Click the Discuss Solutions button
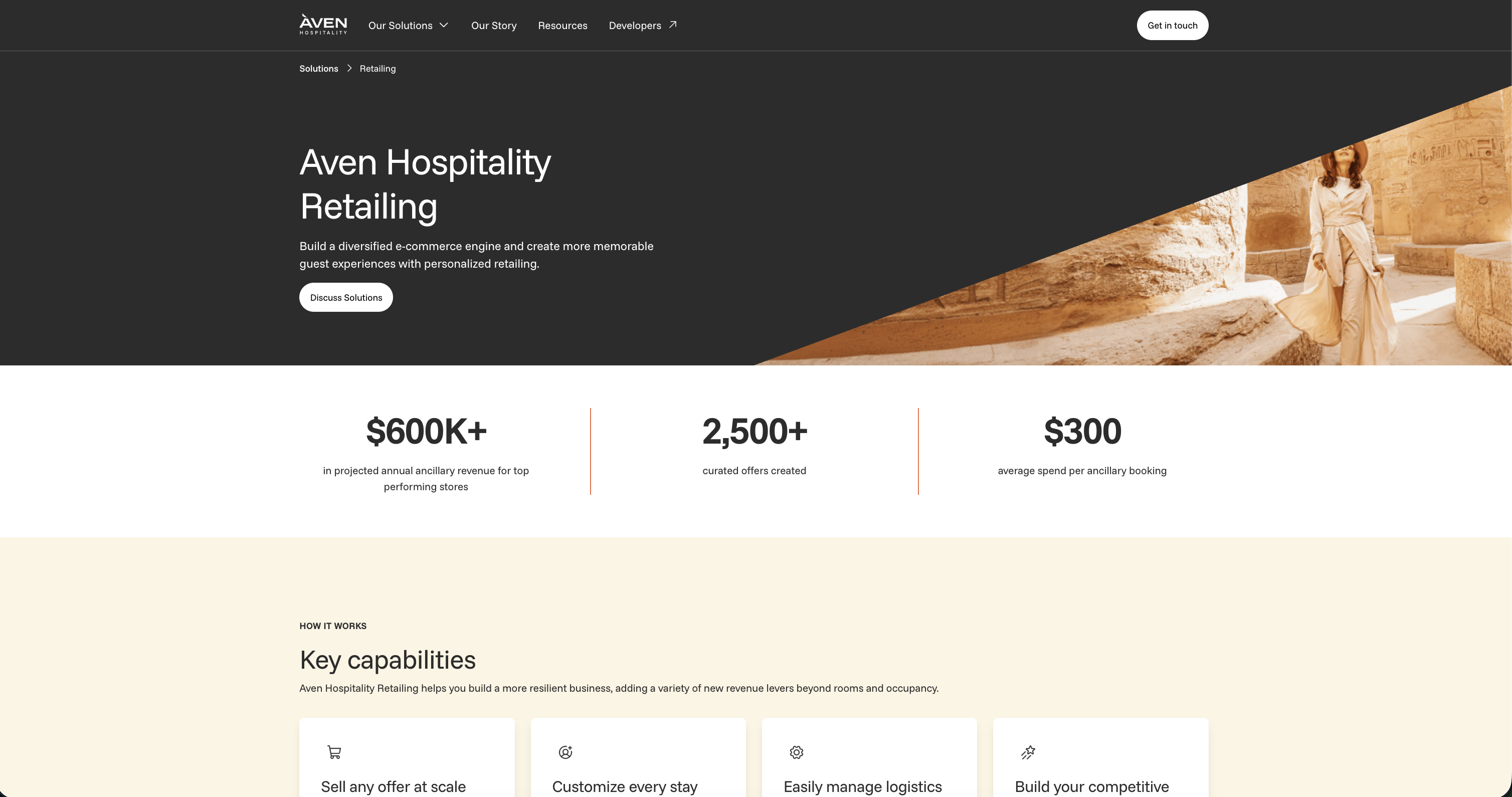Image resolution: width=1512 pixels, height=797 pixels. pos(346,297)
